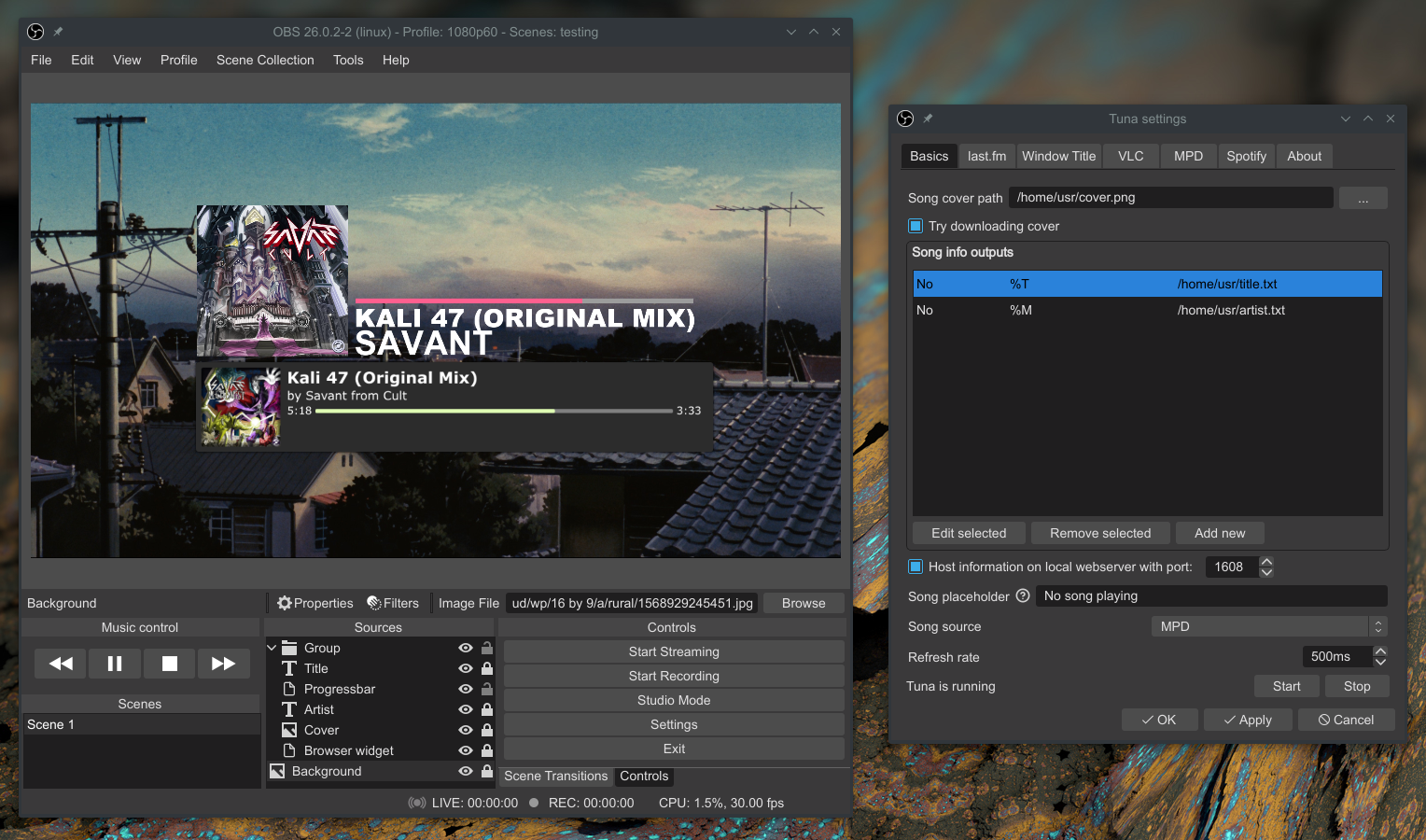Image resolution: width=1426 pixels, height=840 pixels.
Task: Click the Title text source icon
Action: (x=289, y=668)
